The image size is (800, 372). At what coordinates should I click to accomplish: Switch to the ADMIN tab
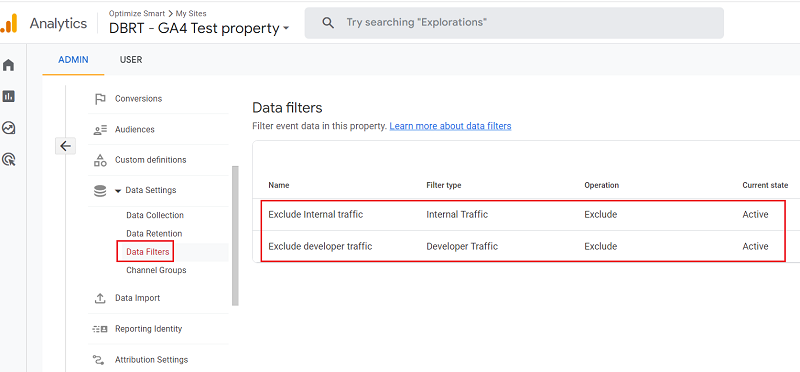tap(73, 60)
